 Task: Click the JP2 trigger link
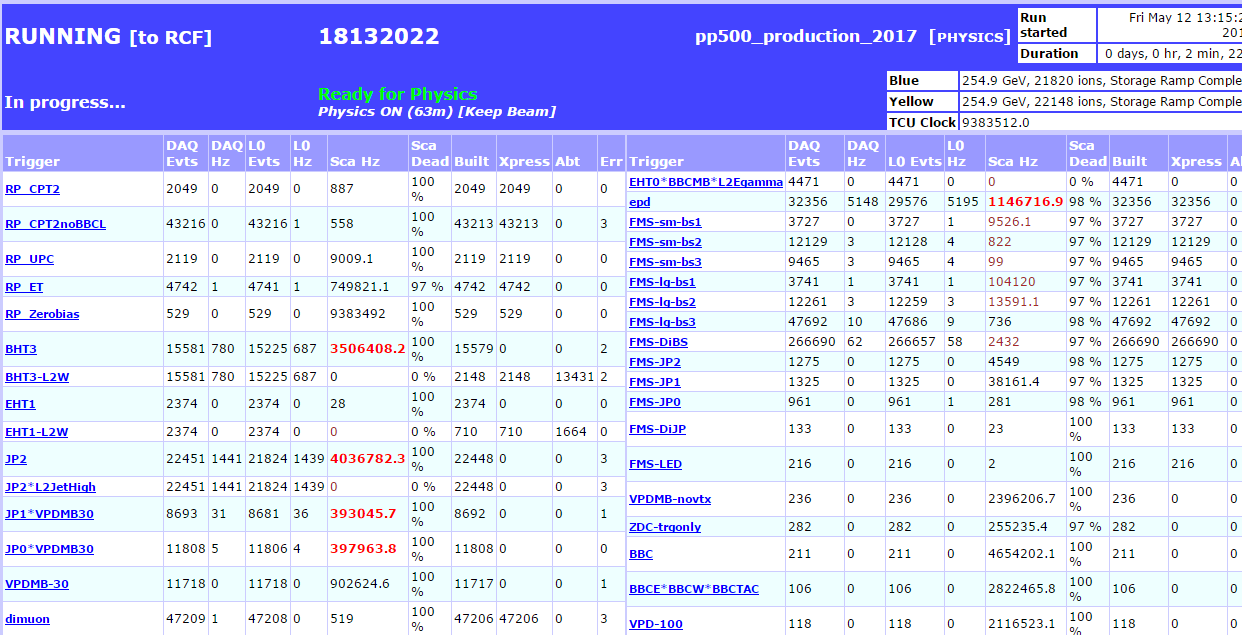pyautogui.click(x=16, y=459)
